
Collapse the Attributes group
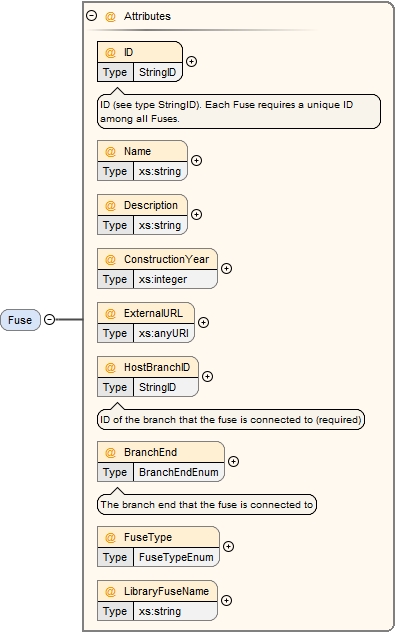(x=92, y=16)
